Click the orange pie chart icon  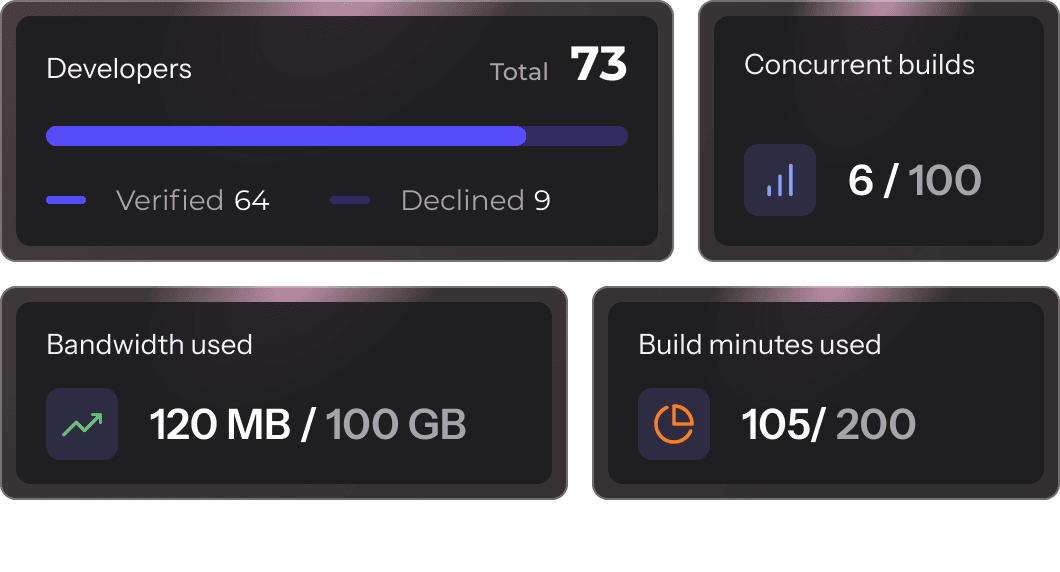(674, 424)
